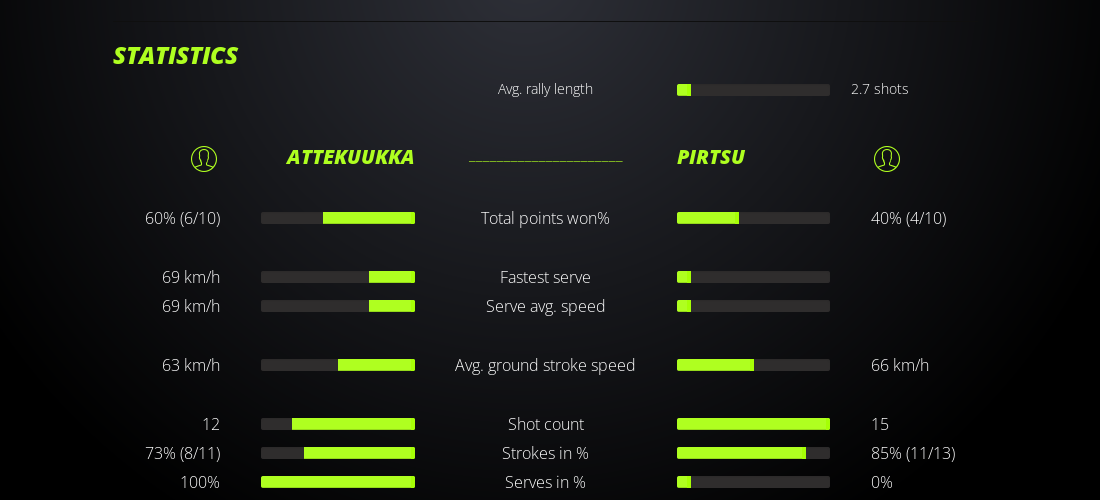Click Pirtsu's Shot count bar
Viewport: 1100px width, 500px height.
click(753, 424)
